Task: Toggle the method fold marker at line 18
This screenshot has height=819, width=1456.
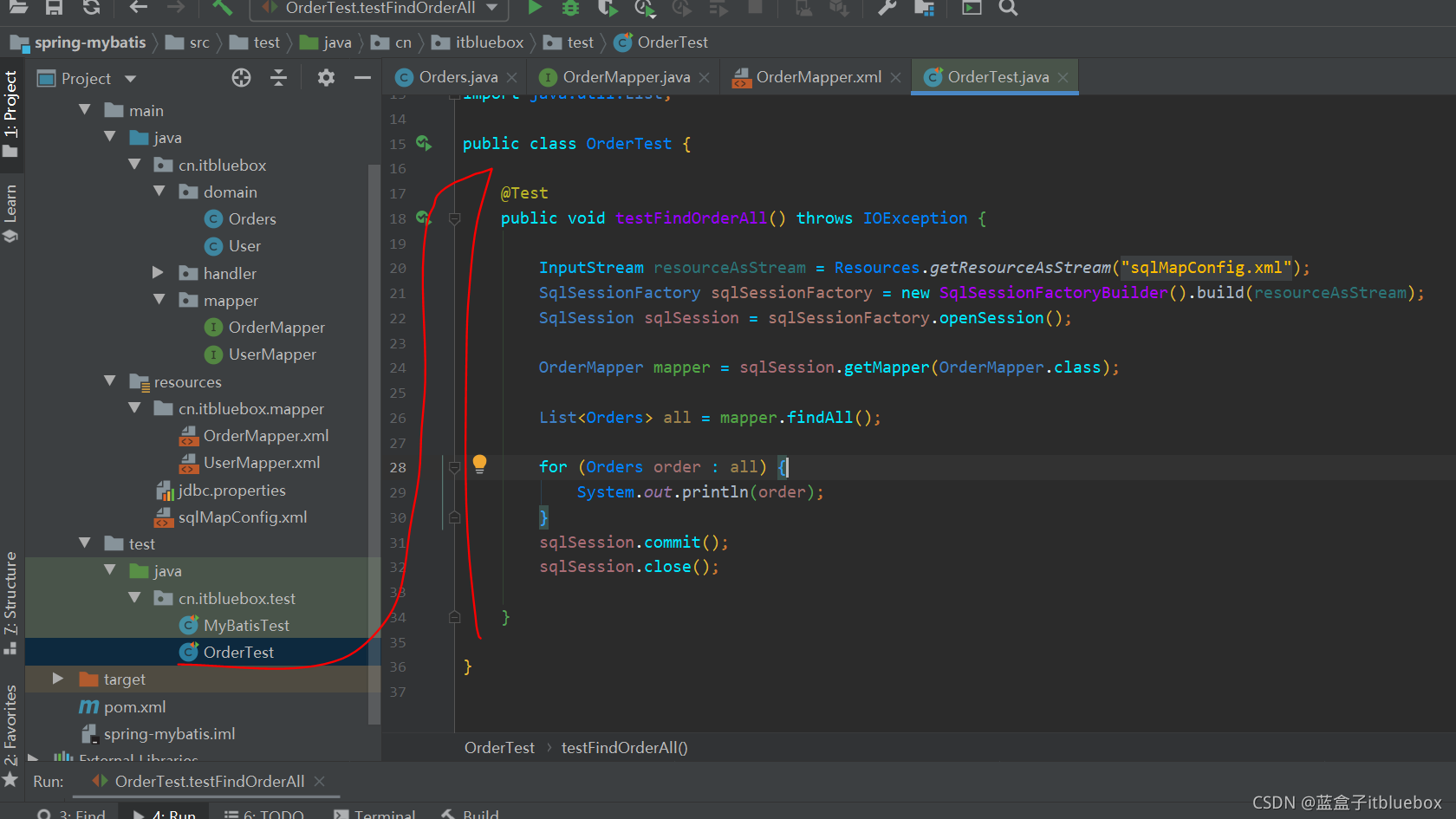Action: point(454,218)
